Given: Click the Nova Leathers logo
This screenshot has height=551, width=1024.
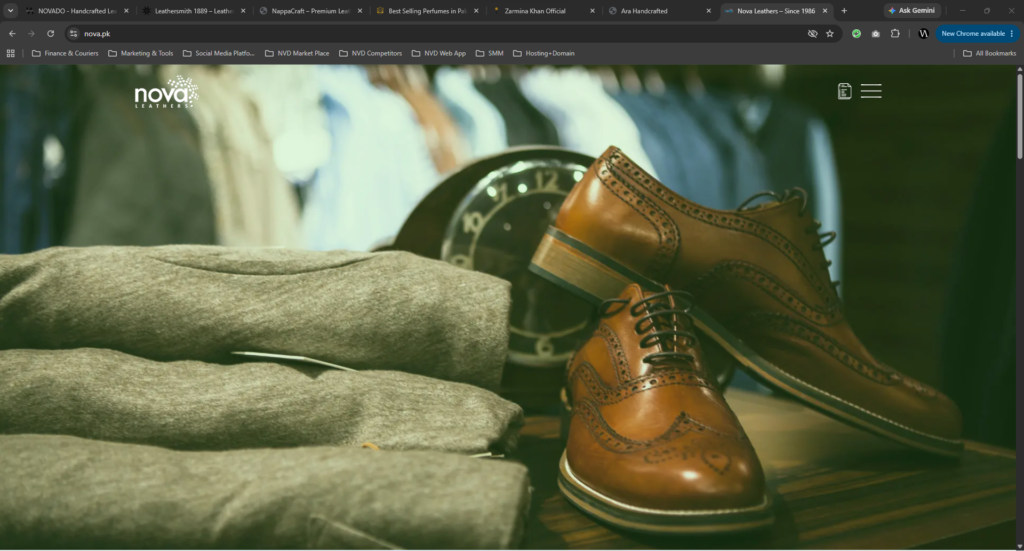Looking at the screenshot, I should pyautogui.click(x=166, y=92).
